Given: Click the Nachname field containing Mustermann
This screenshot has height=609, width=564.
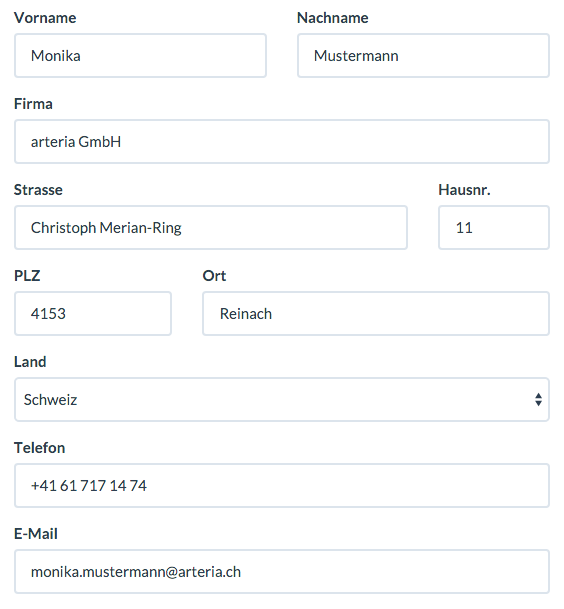Looking at the screenshot, I should click(x=423, y=56).
